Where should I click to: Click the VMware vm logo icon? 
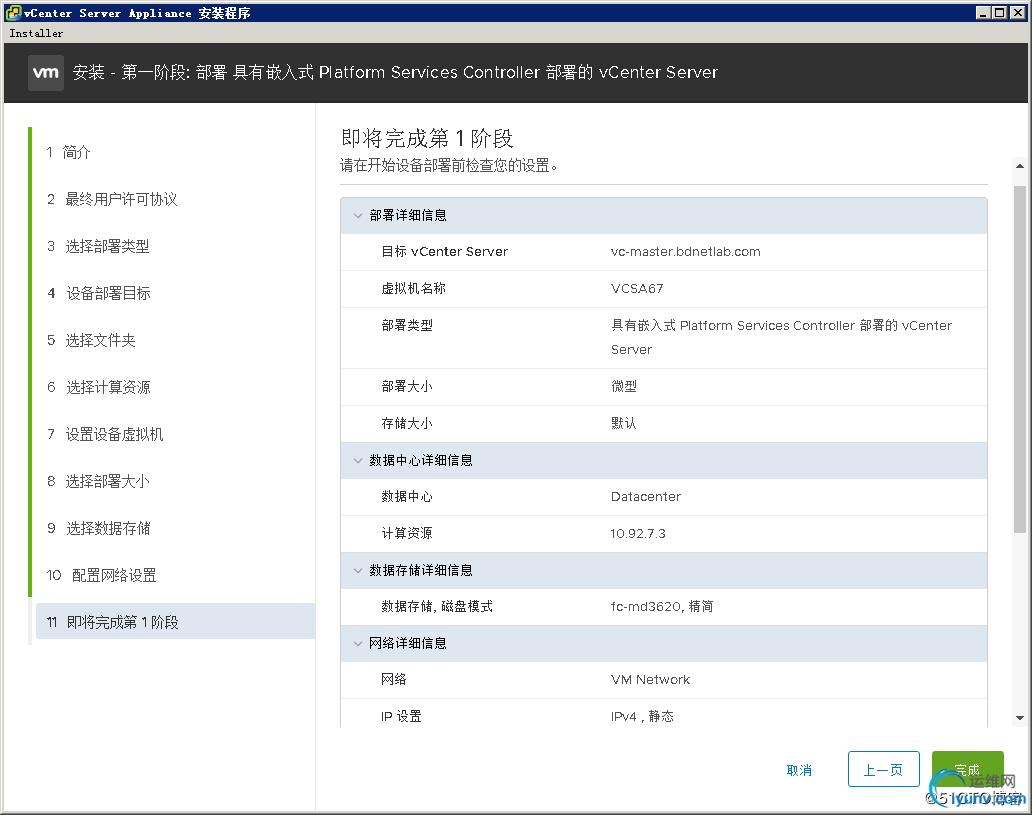pos(46,72)
